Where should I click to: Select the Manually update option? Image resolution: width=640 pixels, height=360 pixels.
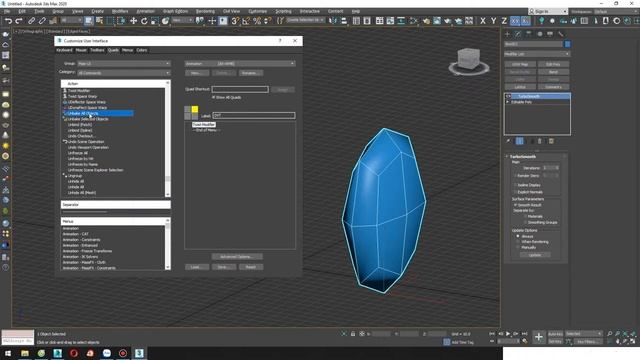[x=518, y=247]
